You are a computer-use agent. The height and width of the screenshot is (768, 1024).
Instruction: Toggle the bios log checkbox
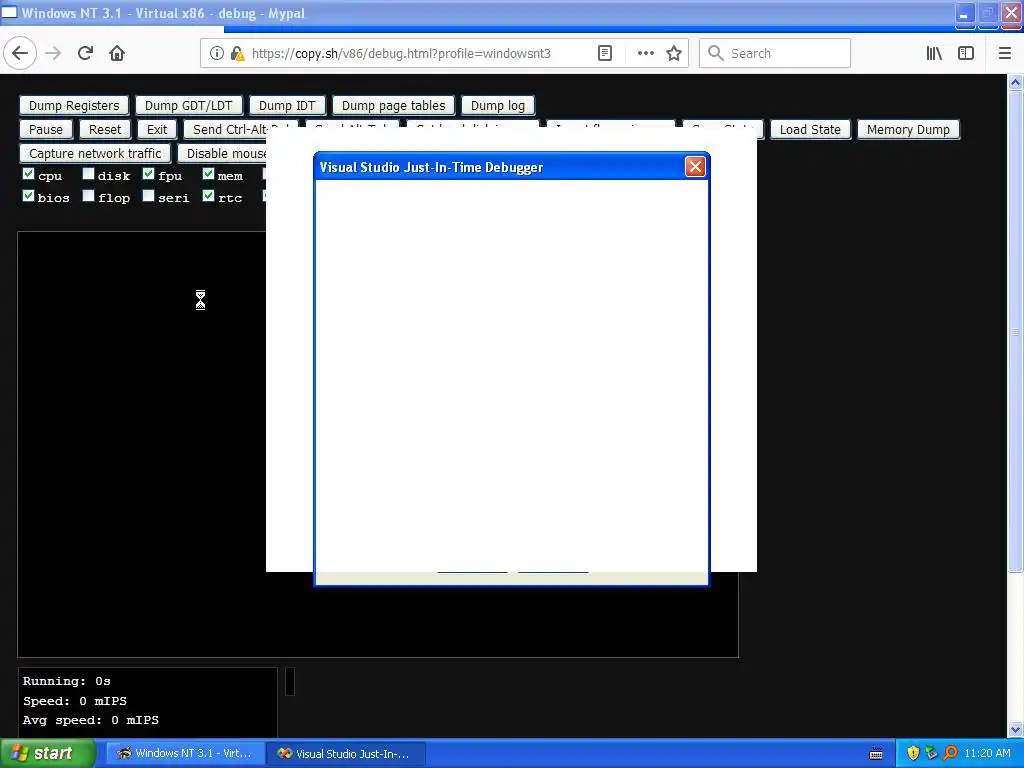pos(28,196)
